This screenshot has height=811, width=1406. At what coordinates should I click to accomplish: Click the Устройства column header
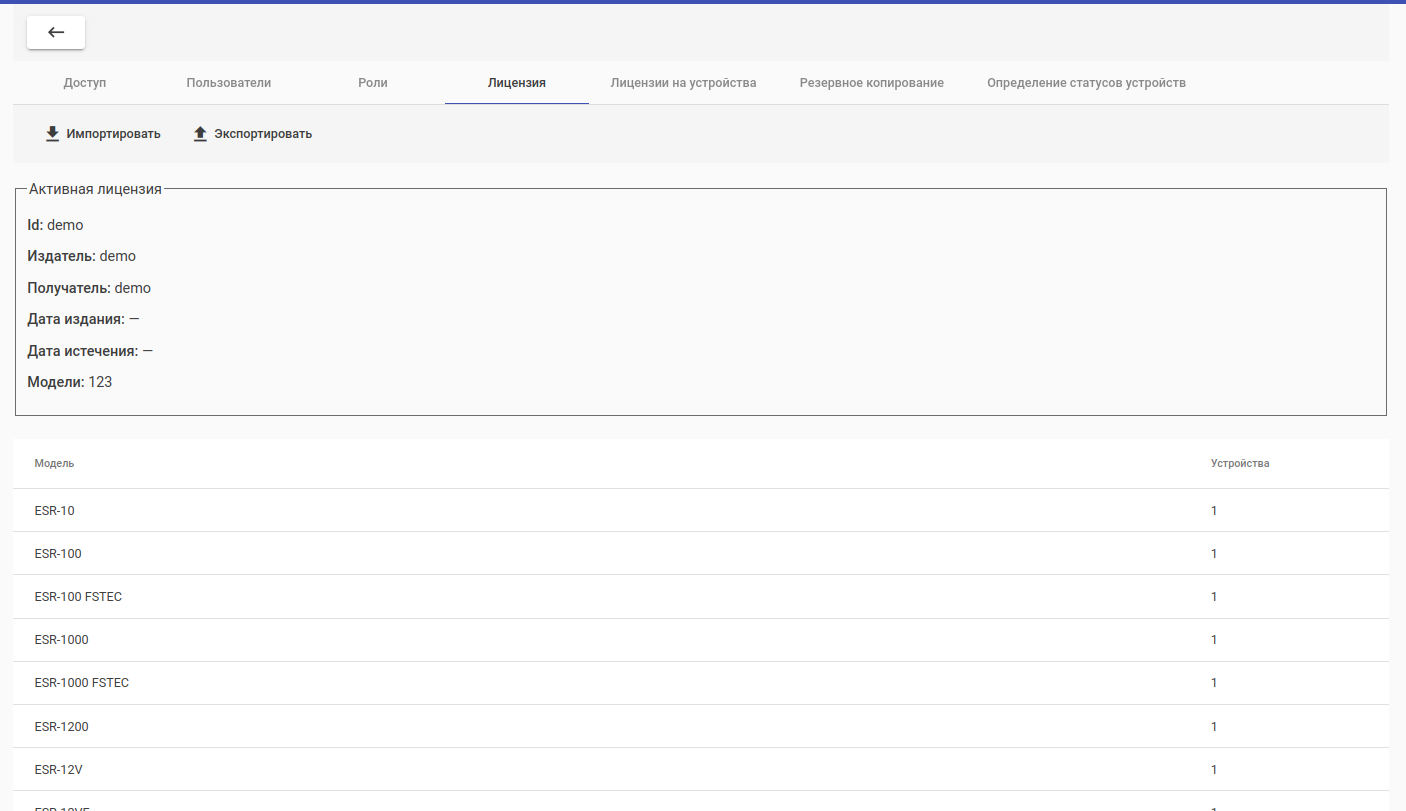click(1240, 464)
